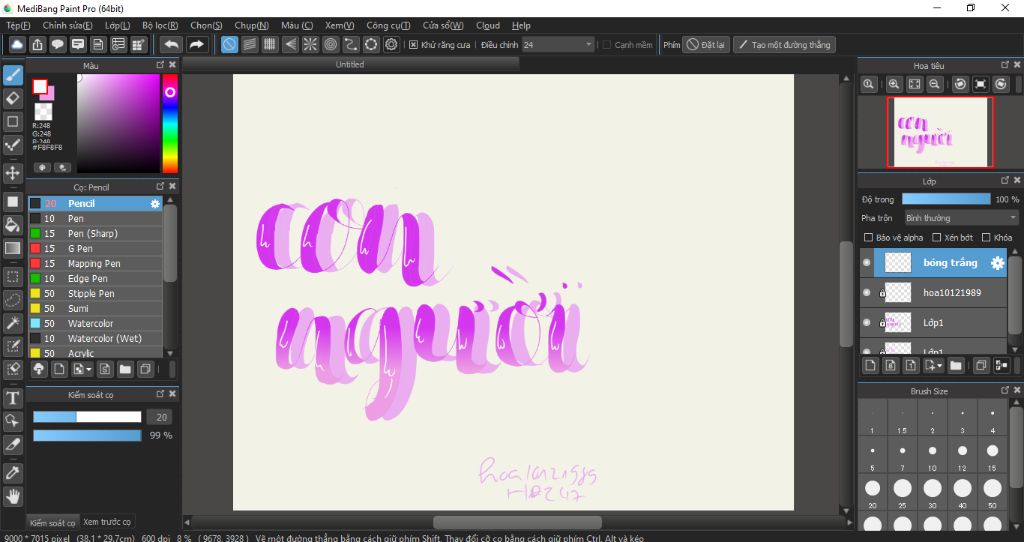Click the Đặt lại reset button
1024x542 pixels.
click(706, 44)
